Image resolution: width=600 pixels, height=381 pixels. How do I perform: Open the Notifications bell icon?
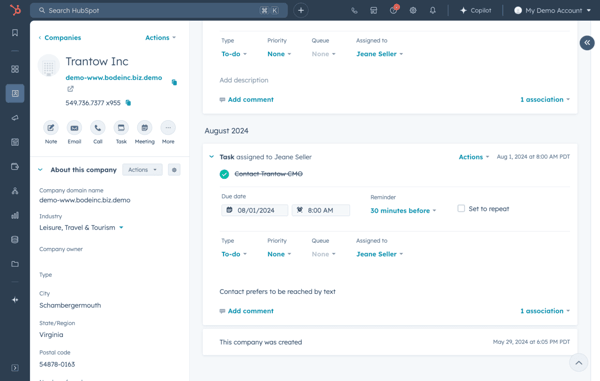point(433,10)
